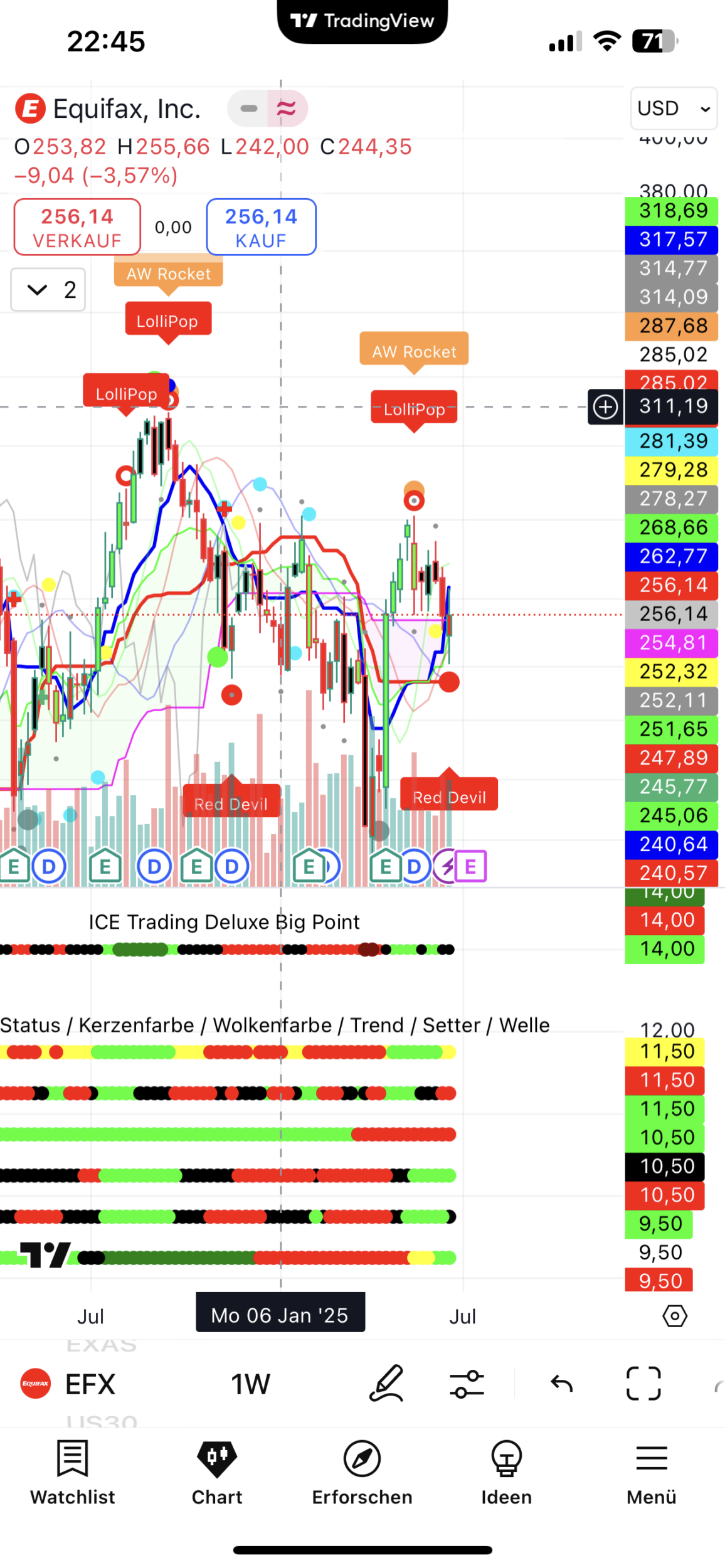Change the 1W timeframe interval
Screen dimensions: 725x1568
(x=250, y=1384)
